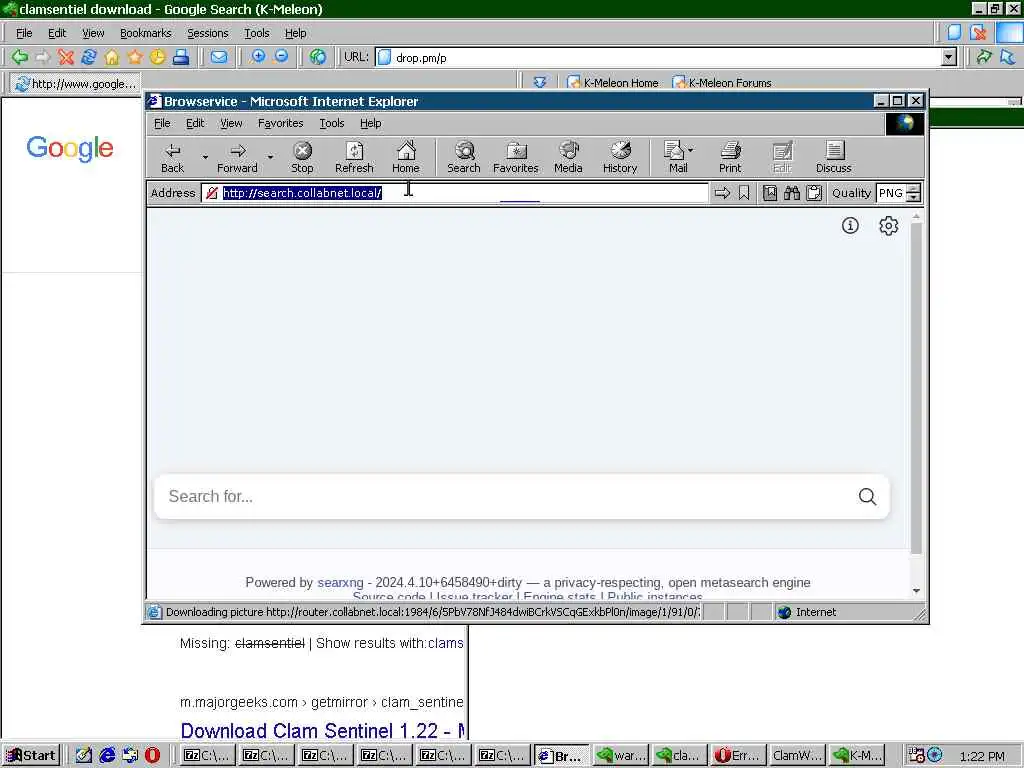Click Discuss button in Explorer toolbar

[x=833, y=158]
